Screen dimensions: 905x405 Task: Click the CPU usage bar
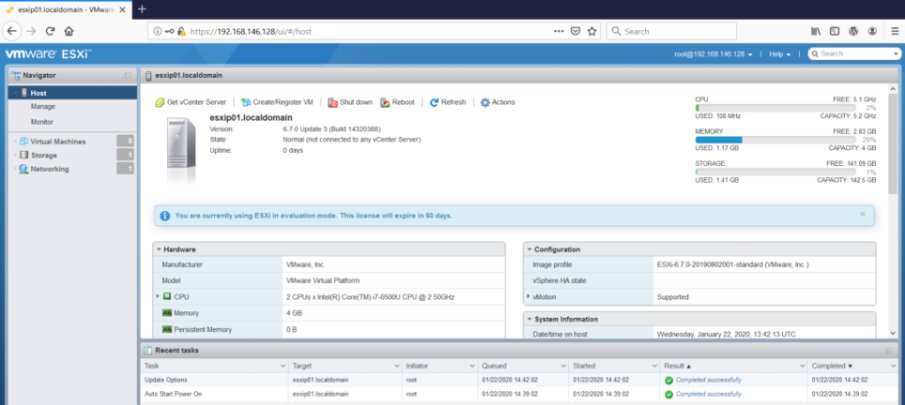tap(775, 108)
